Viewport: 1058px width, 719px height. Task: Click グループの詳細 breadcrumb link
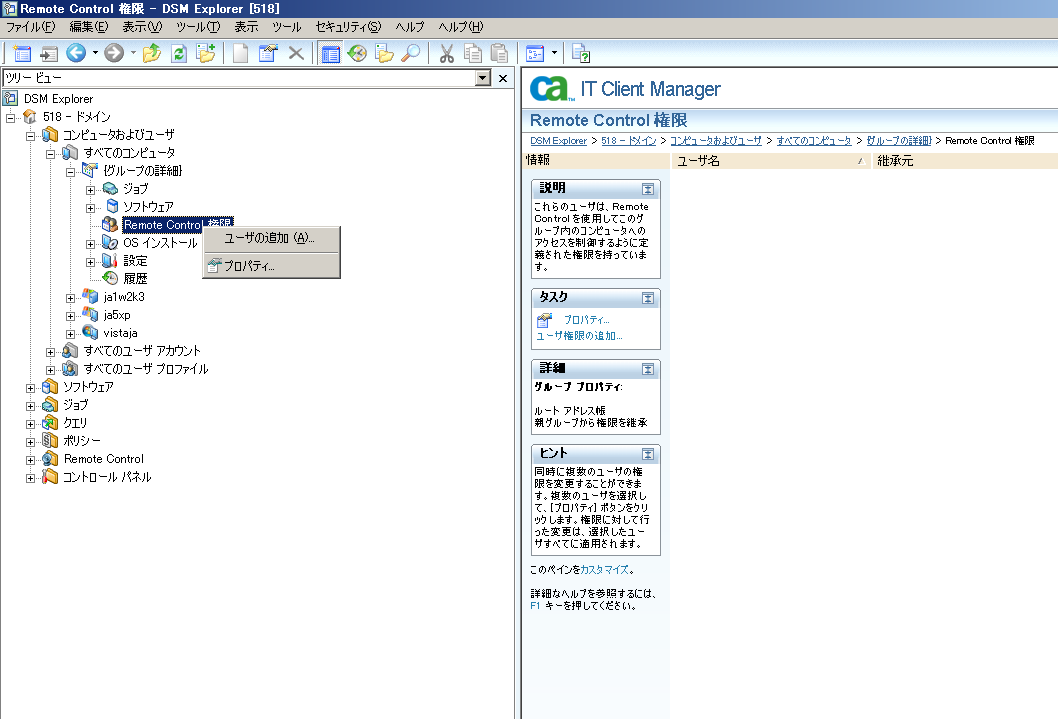pos(899,141)
